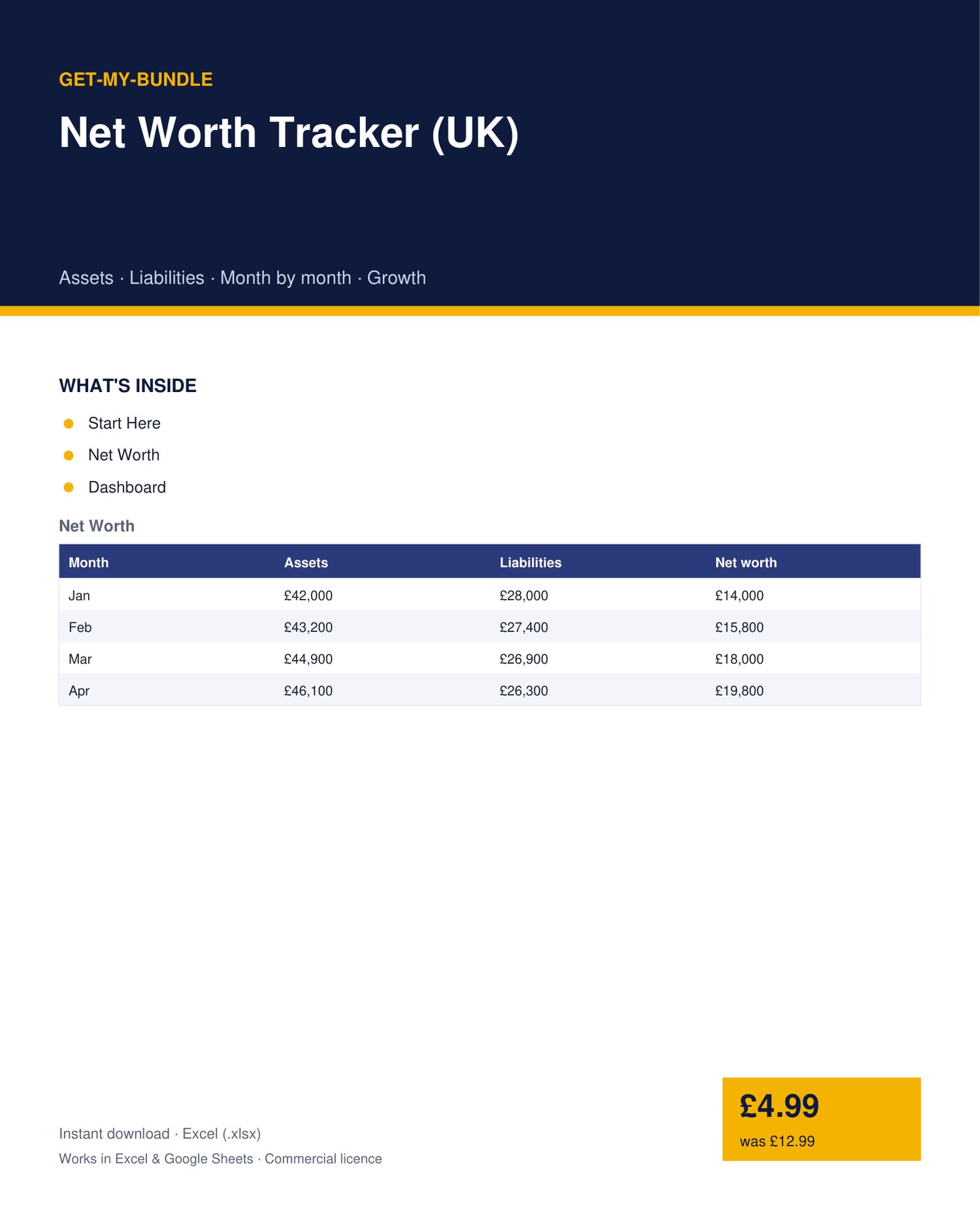Image resolution: width=980 pixels, height=1225 pixels.
Task: Click the yellow bullet beside Start Here
Action: point(69,423)
